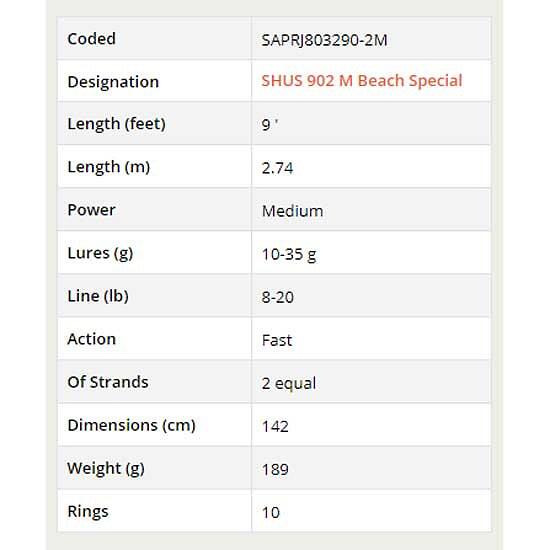Screen dimensions: 550x550
Task: Click the Power row label
Action: [x=92, y=210]
